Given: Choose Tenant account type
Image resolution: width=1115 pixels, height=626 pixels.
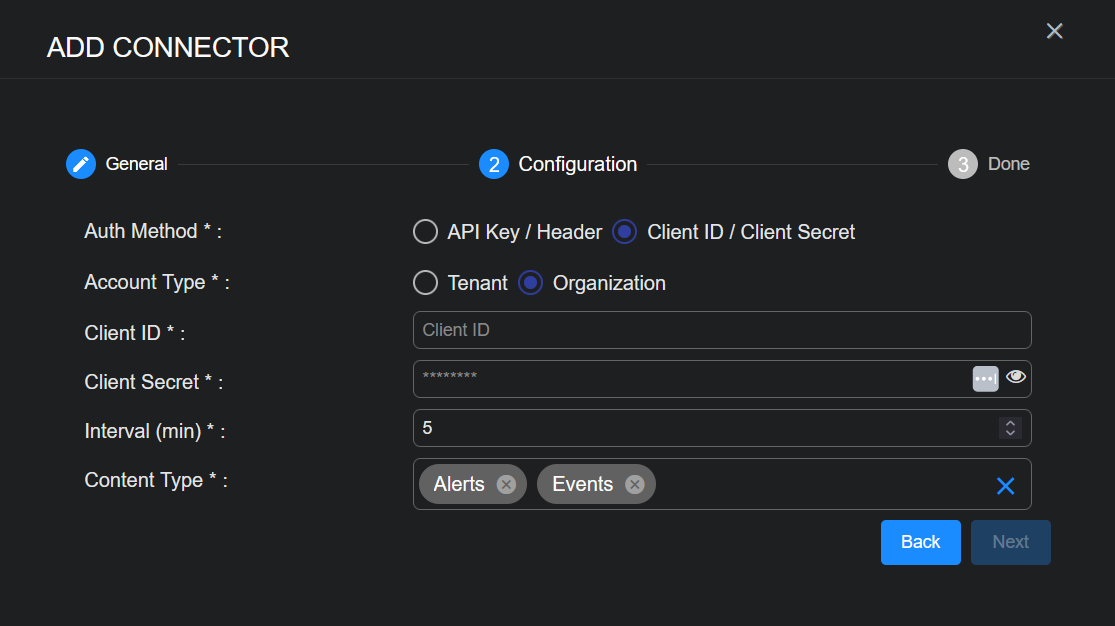Looking at the screenshot, I should (x=426, y=283).
